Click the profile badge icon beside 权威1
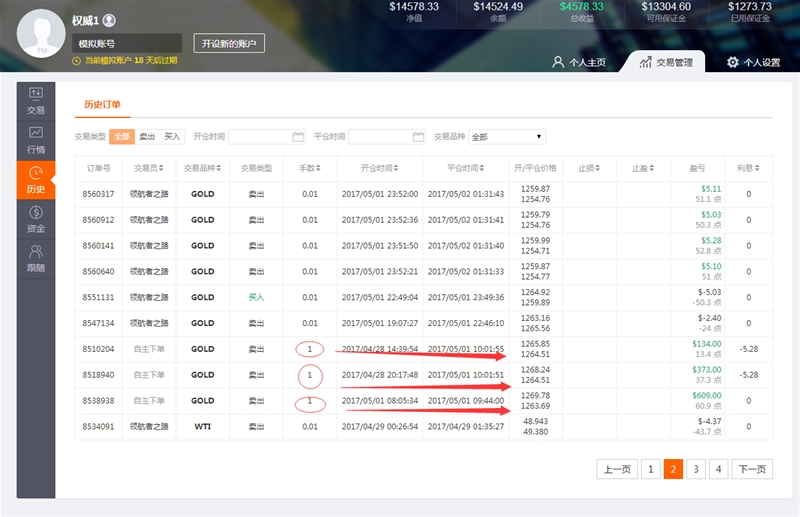 (109, 20)
